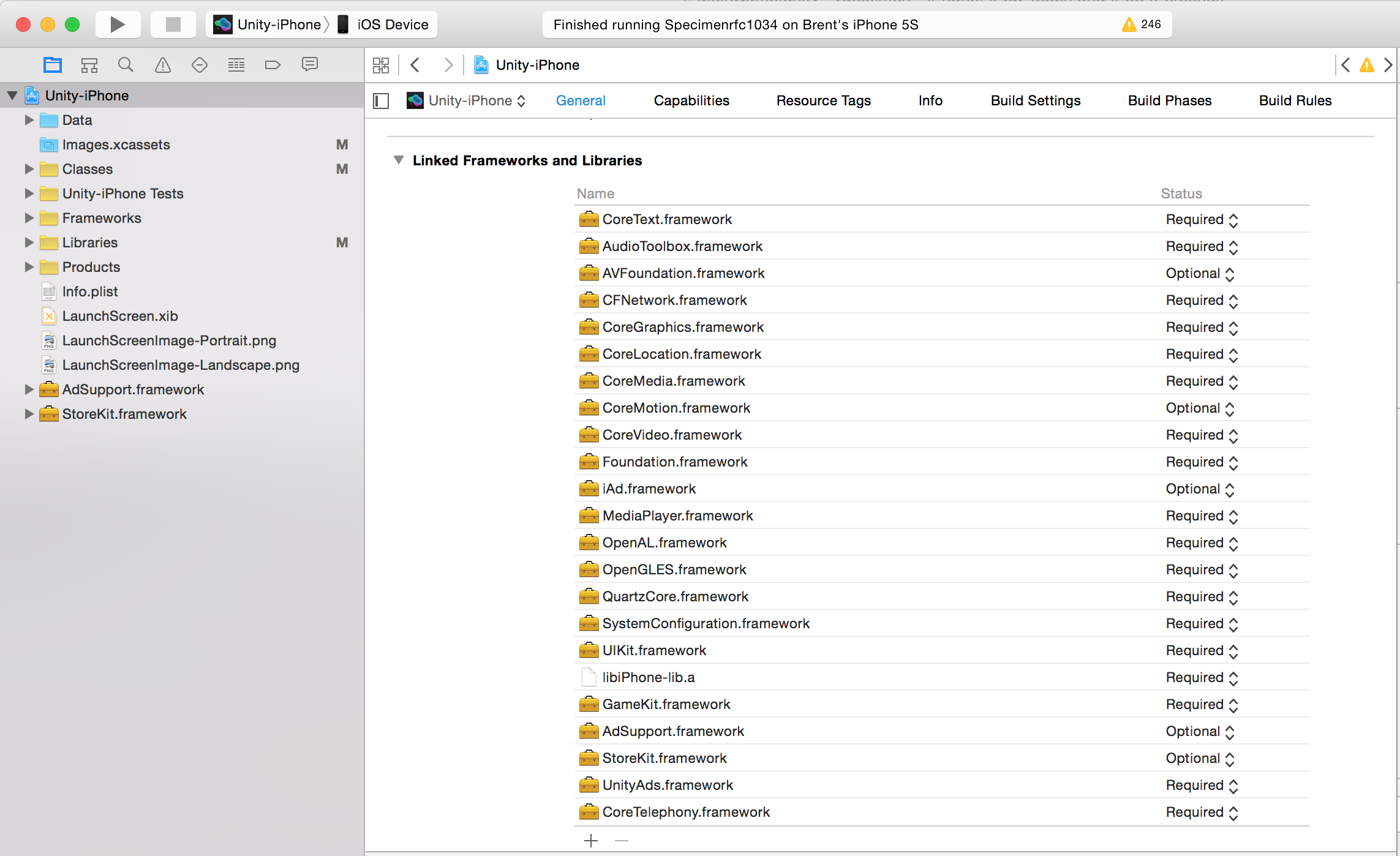The height and width of the screenshot is (856, 1400).
Task: Jump to the previous issue arrow
Action: coord(1345,65)
